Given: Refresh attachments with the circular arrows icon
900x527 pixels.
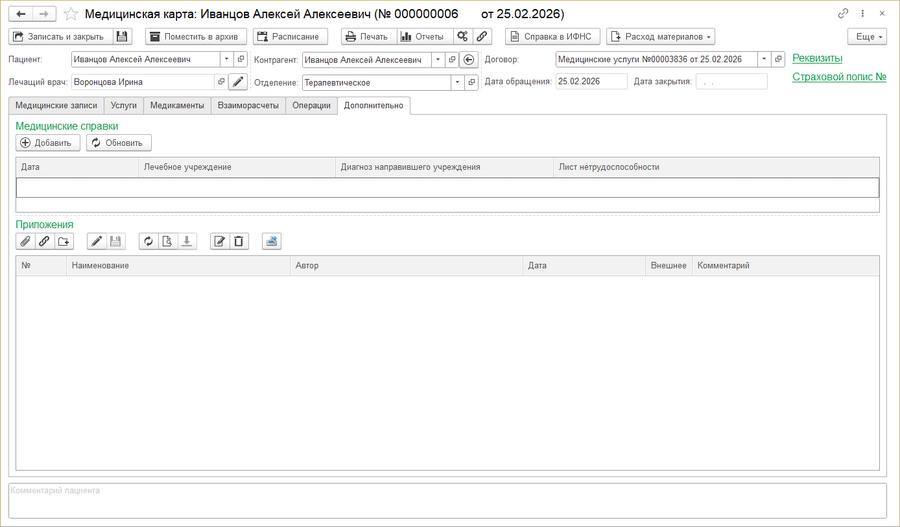Looking at the screenshot, I should [148, 241].
